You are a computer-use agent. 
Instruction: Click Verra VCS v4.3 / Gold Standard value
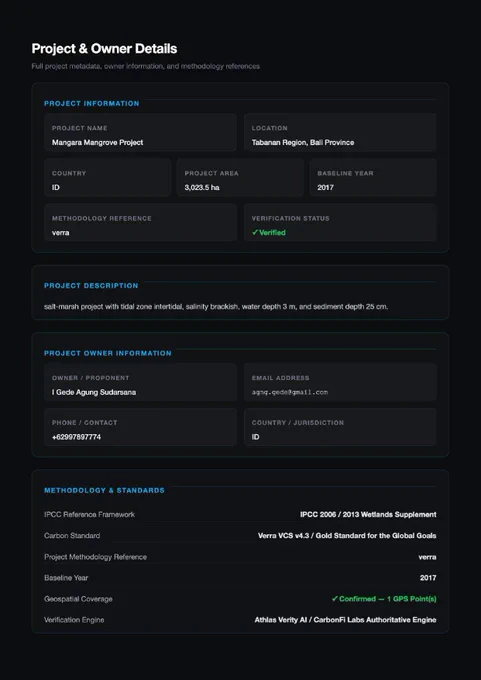[347, 536]
